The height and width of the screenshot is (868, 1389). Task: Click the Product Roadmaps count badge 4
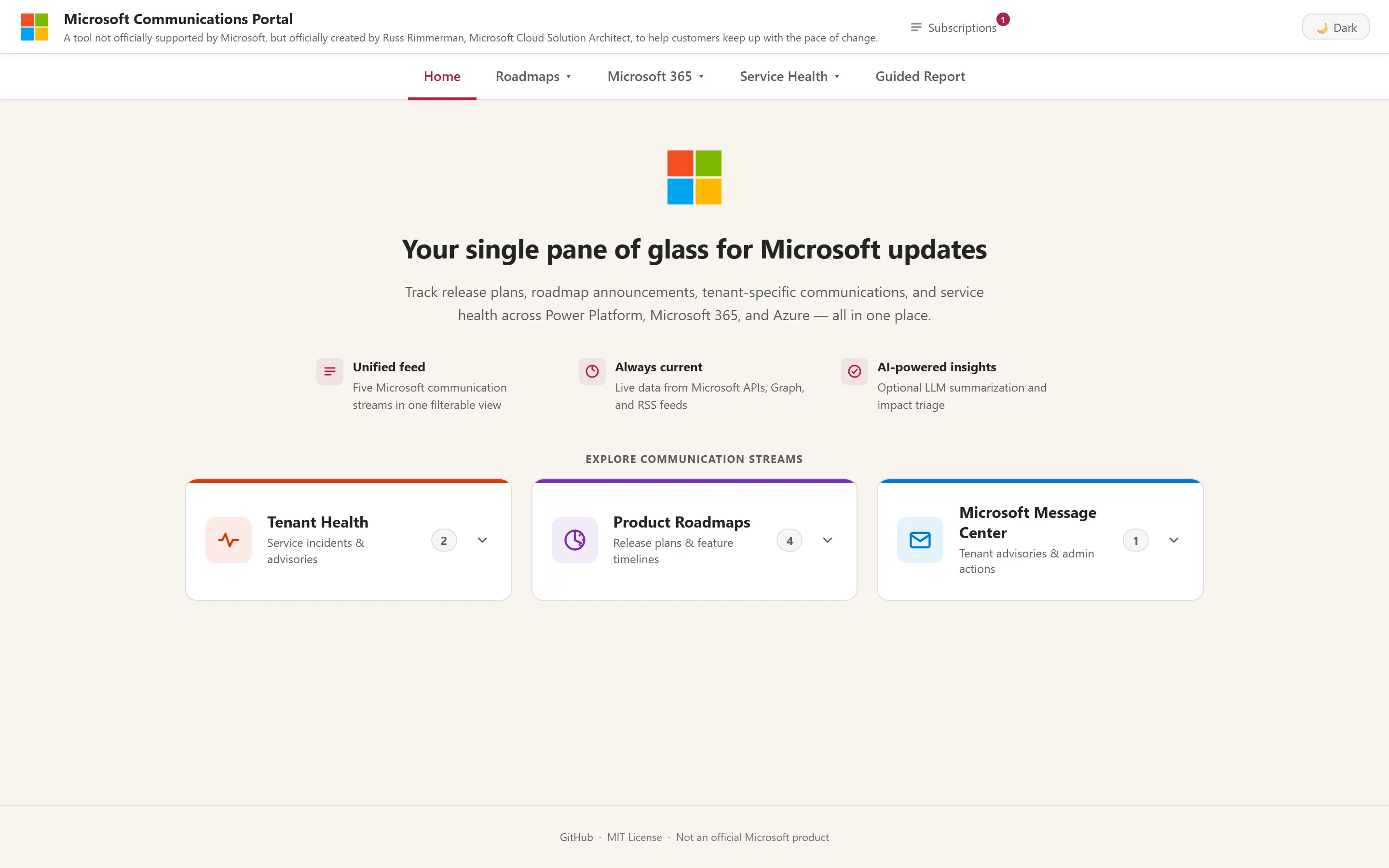[x=789, y=540]
